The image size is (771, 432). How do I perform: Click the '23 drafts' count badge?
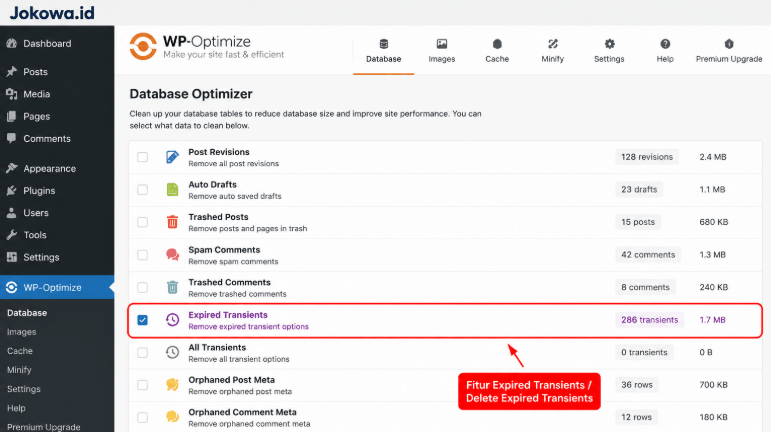[x=639, y=189]
